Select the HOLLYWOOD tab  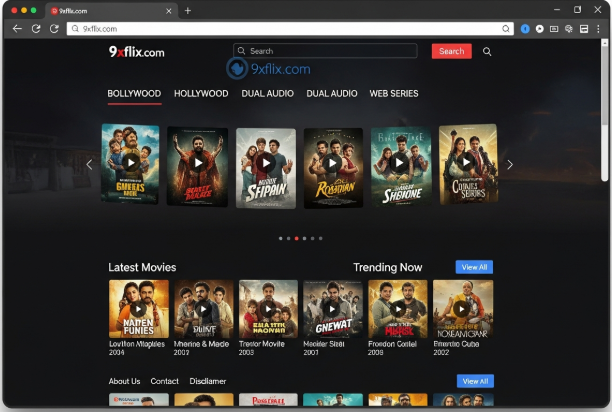click(201, 94)
